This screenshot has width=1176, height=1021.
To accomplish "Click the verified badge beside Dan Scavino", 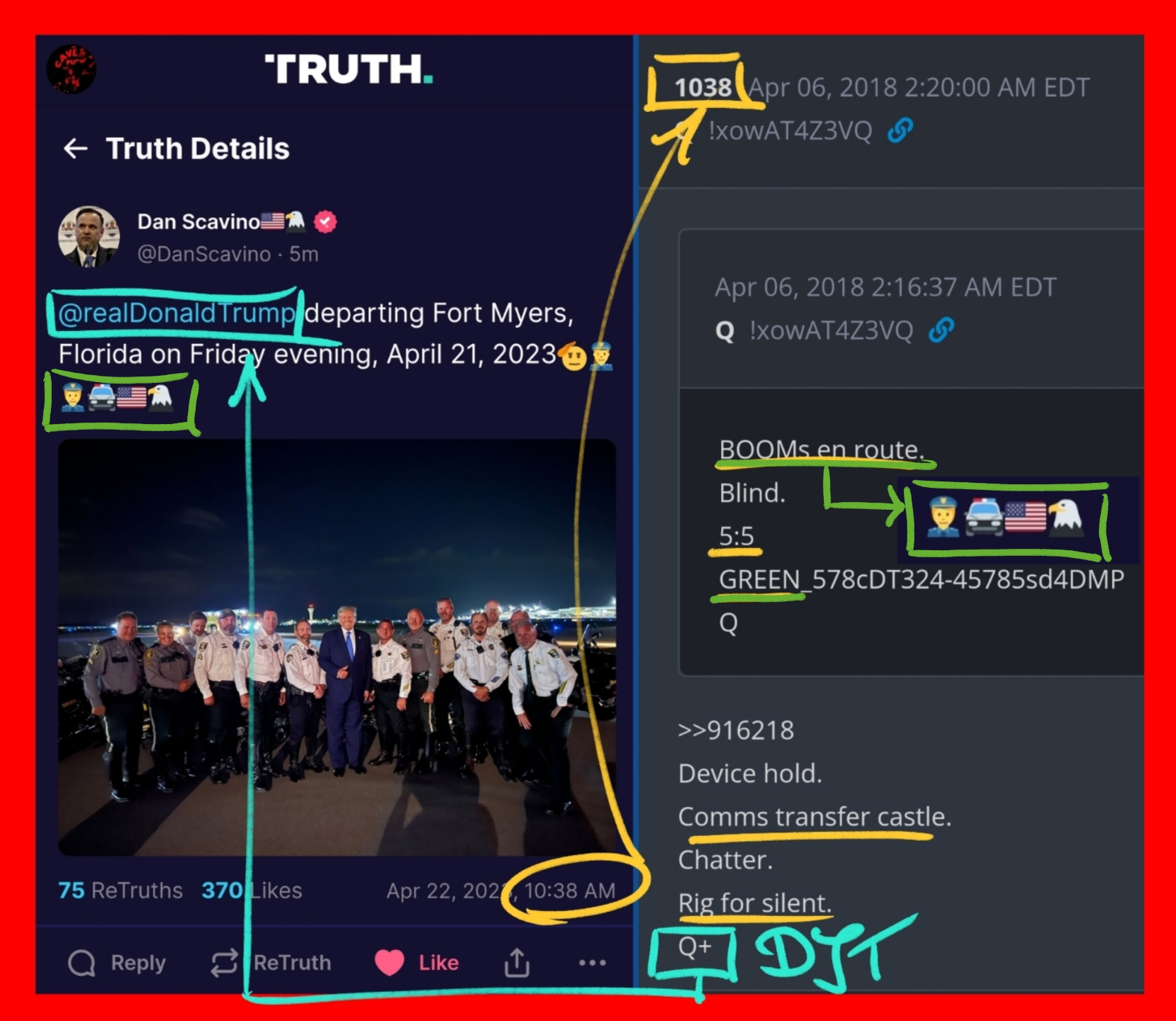I will (x=325, y=222).
